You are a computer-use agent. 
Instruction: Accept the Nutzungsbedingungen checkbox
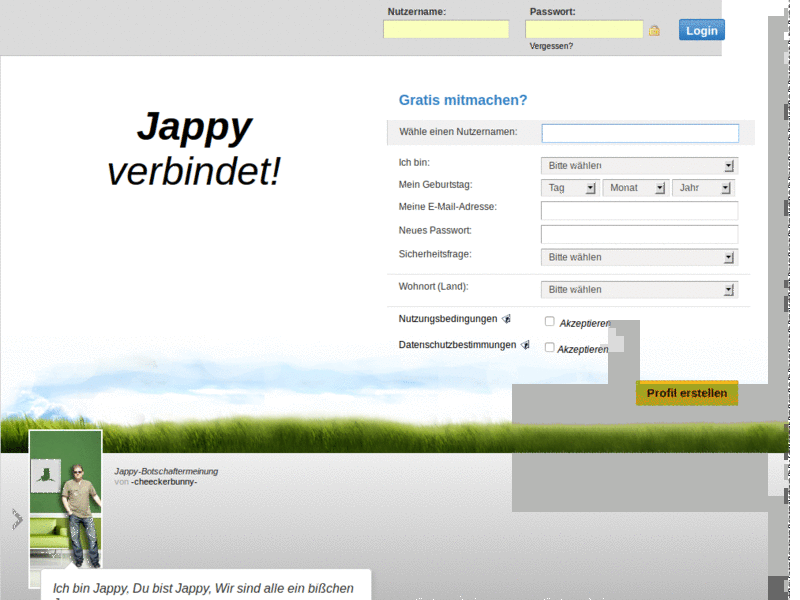tap(549, 321)
